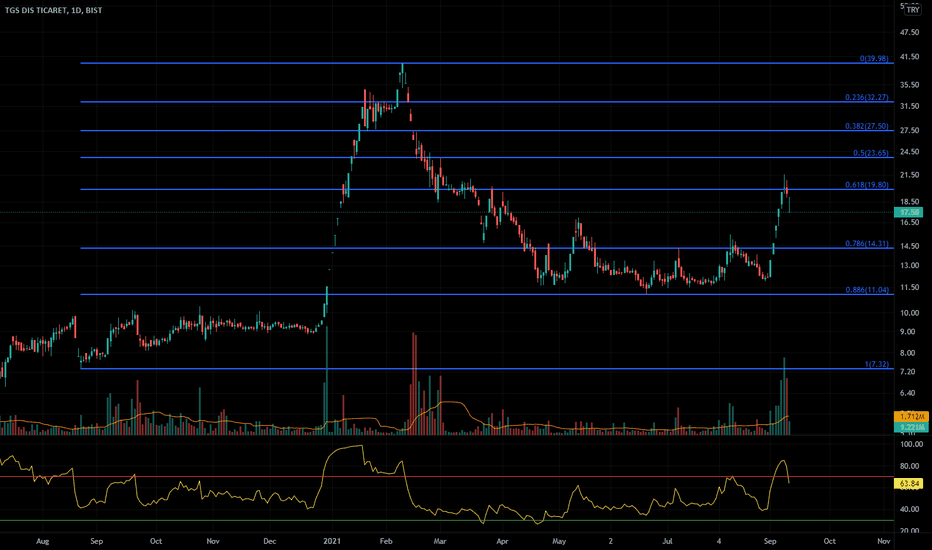Click 10.00 on the price axis
Screen dimensions: 932x550
[x=909, y=313]
